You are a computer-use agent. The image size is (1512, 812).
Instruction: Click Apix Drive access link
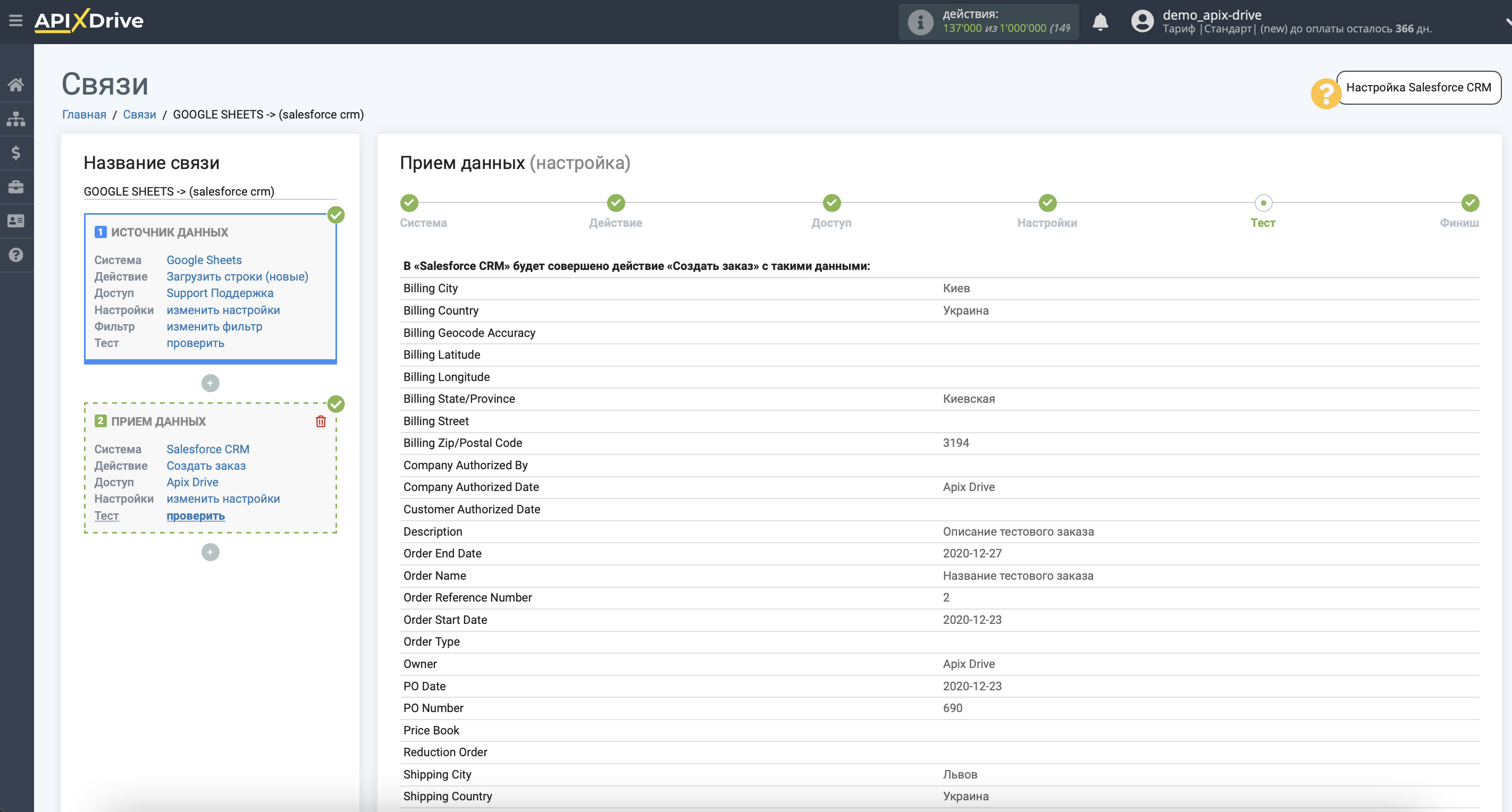tap(192, 481)
